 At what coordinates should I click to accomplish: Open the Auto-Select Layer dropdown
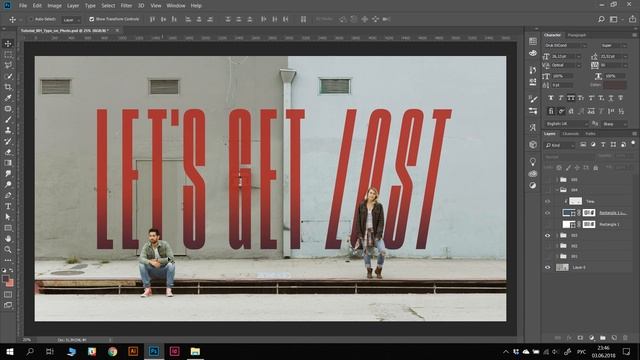(71, 20)
